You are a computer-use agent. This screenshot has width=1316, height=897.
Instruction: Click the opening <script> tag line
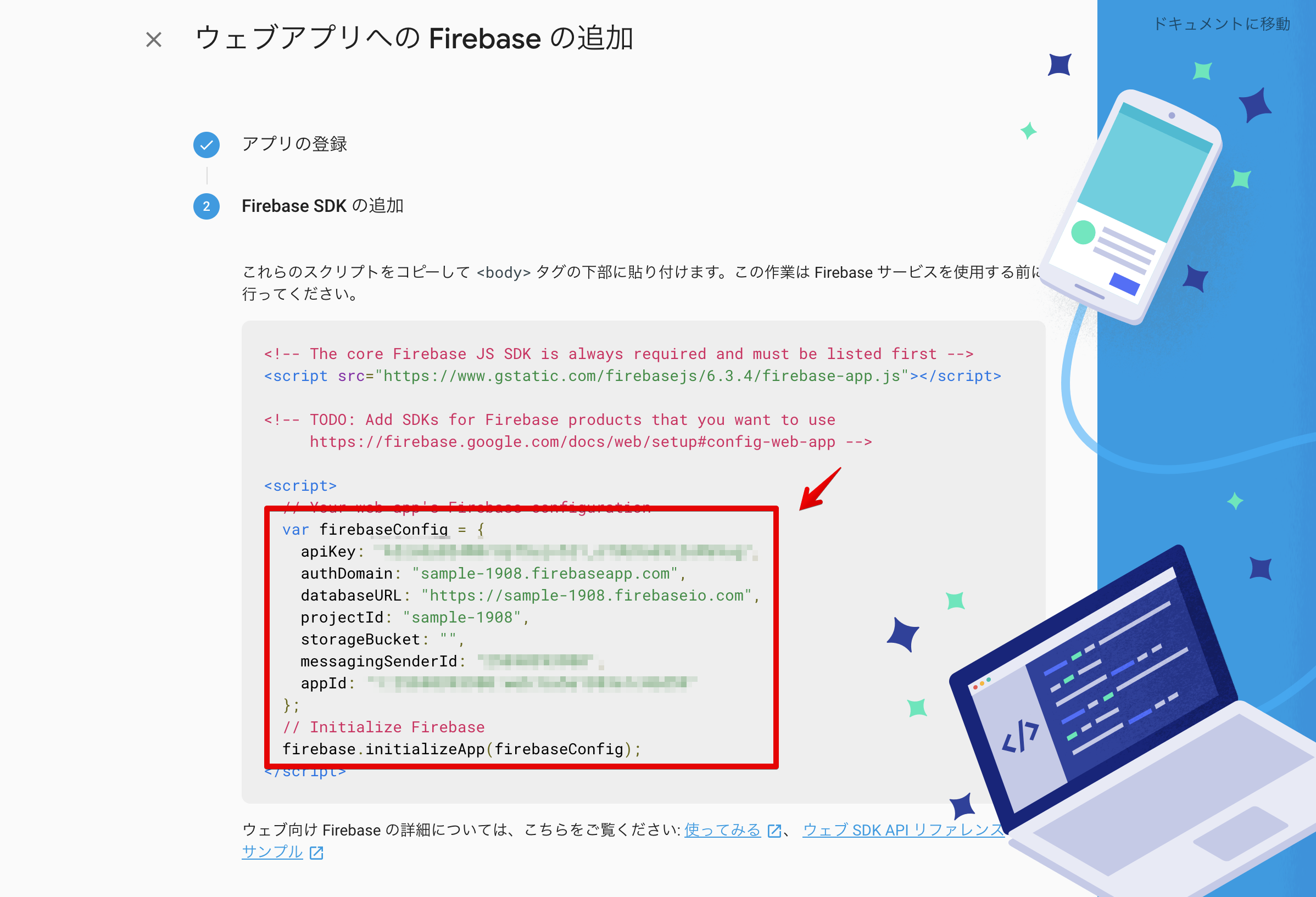(x=300, y=486)
